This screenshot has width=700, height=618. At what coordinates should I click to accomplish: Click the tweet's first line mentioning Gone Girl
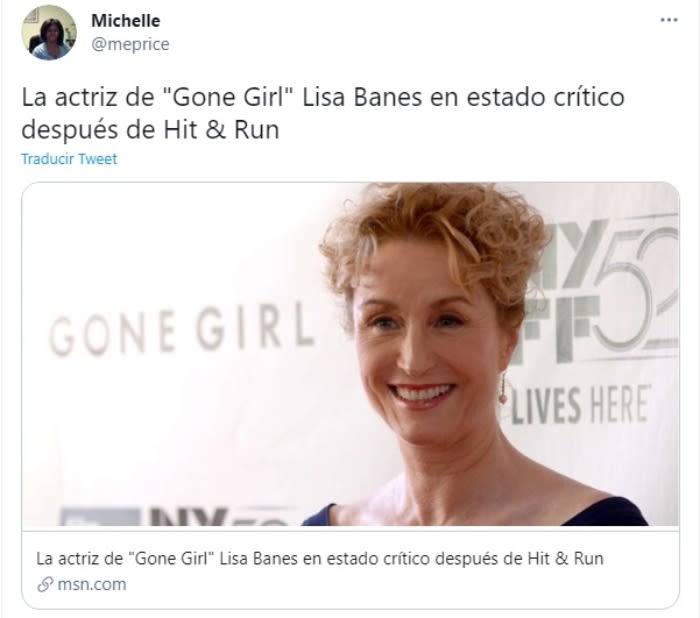[x=323, y=97]
